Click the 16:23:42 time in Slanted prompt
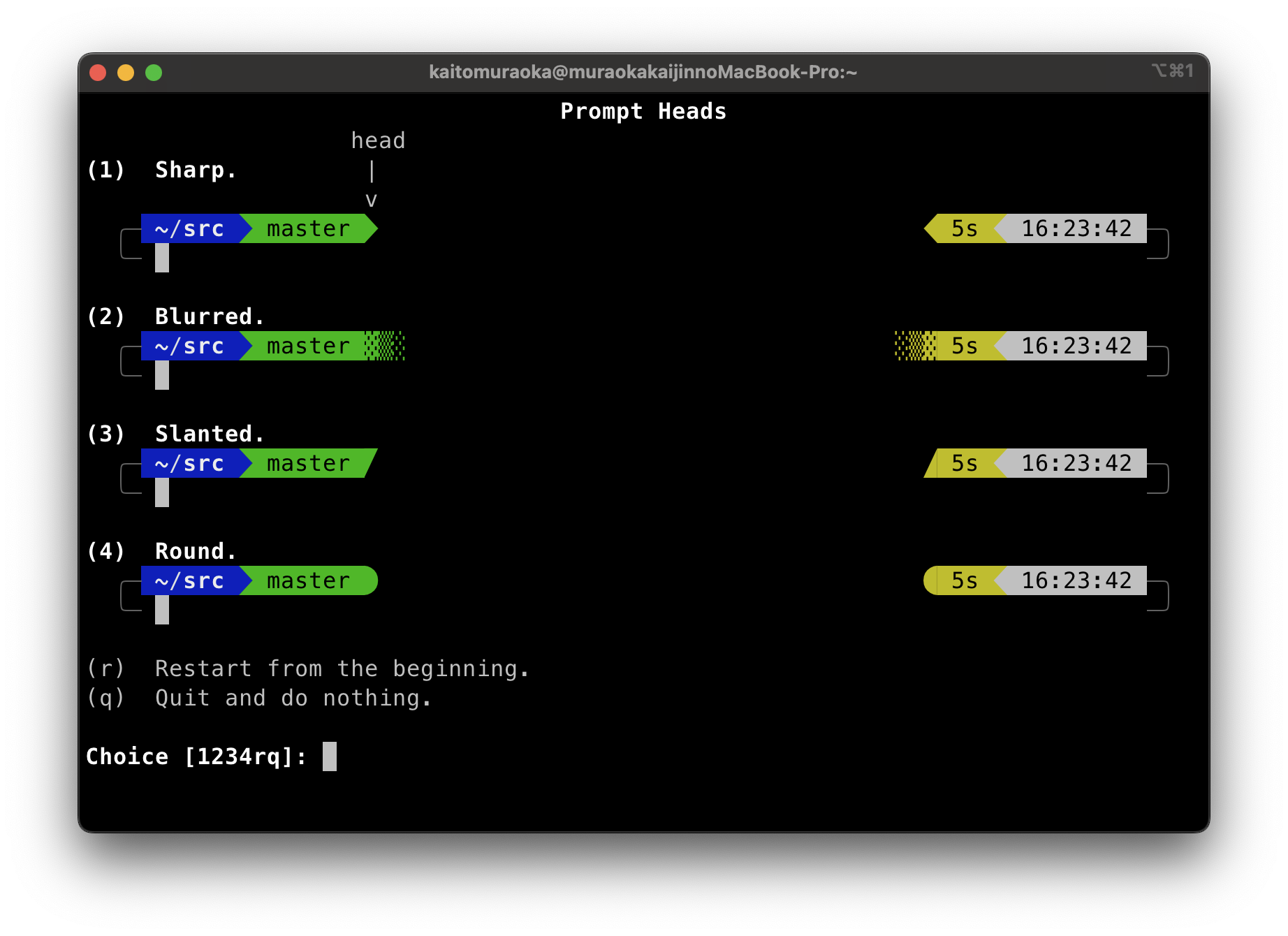 (x=1076, y=463)
